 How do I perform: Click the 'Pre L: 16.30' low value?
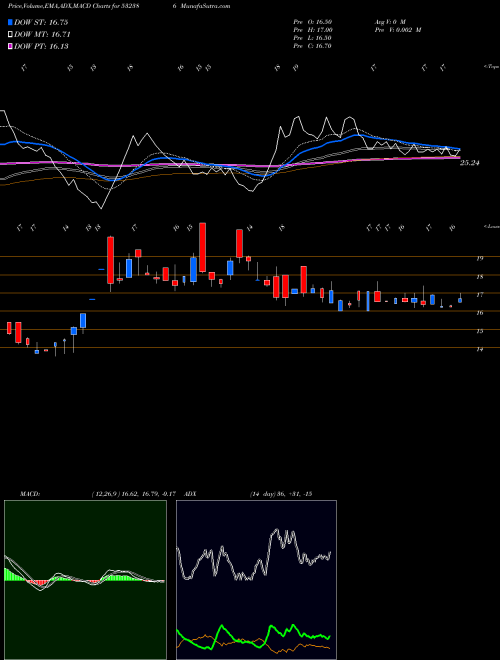312,38
